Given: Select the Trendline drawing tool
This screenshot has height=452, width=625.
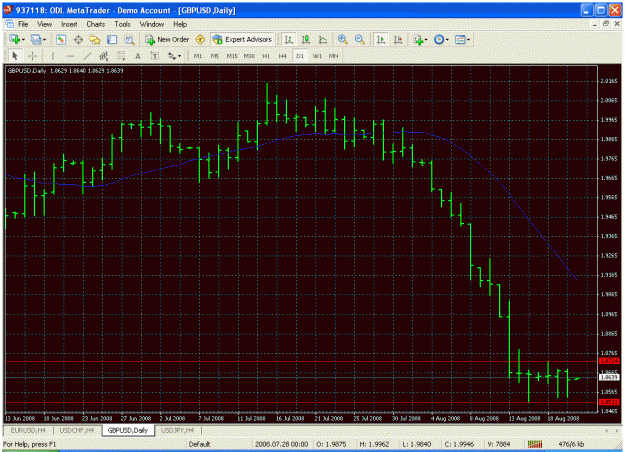Looking at the screenshot, I should coord(87,56).
